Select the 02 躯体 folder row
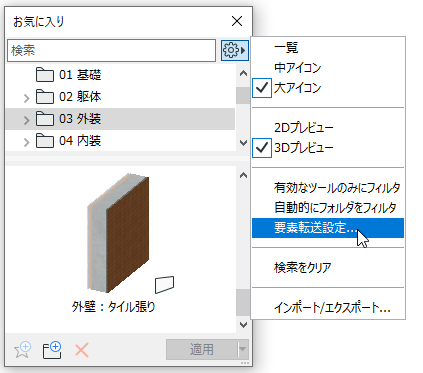The image size is (423, 373). 120,97
